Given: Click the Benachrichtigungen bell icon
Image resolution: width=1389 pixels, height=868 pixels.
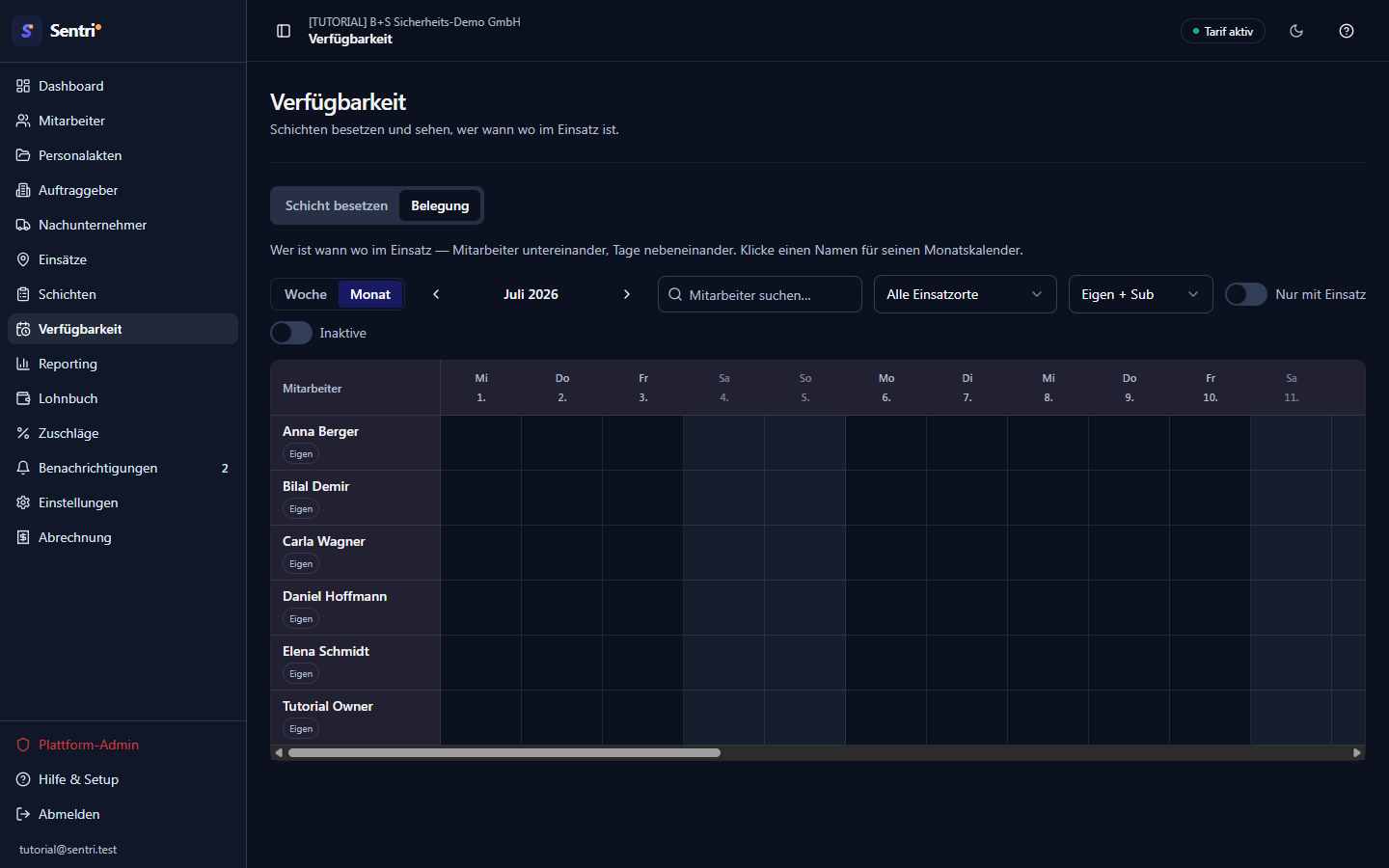Looking at the screenshot, I should [x=23, y=468].
